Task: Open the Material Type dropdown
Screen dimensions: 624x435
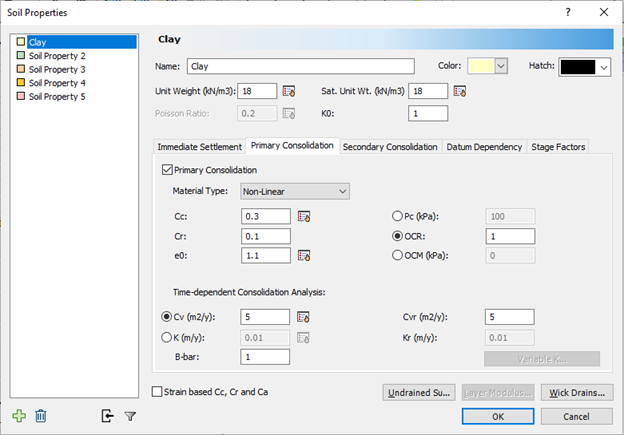Action: (295, 191)
